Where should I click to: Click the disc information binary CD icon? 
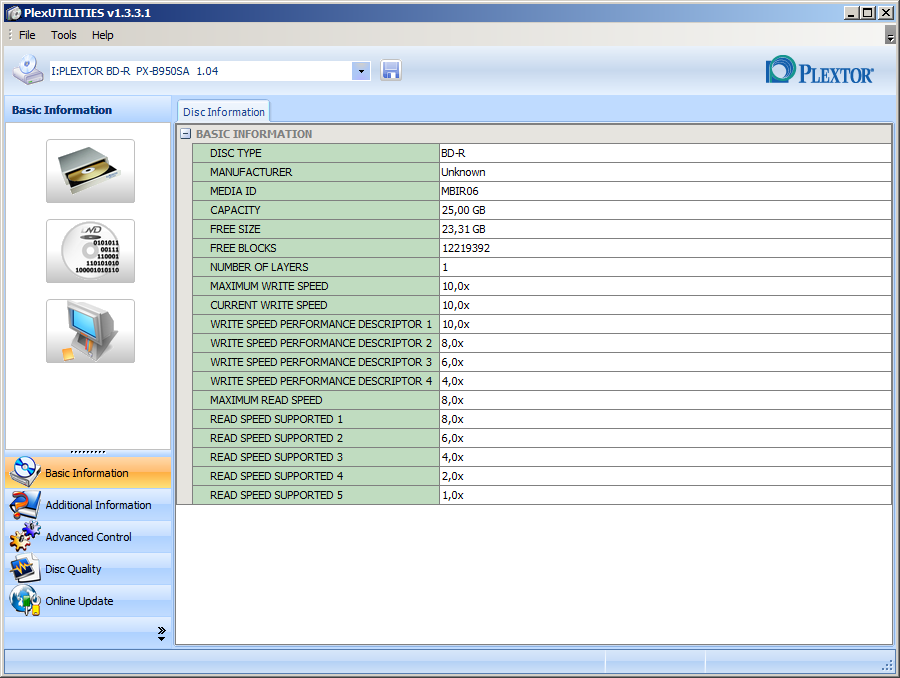tap(90, 251)
